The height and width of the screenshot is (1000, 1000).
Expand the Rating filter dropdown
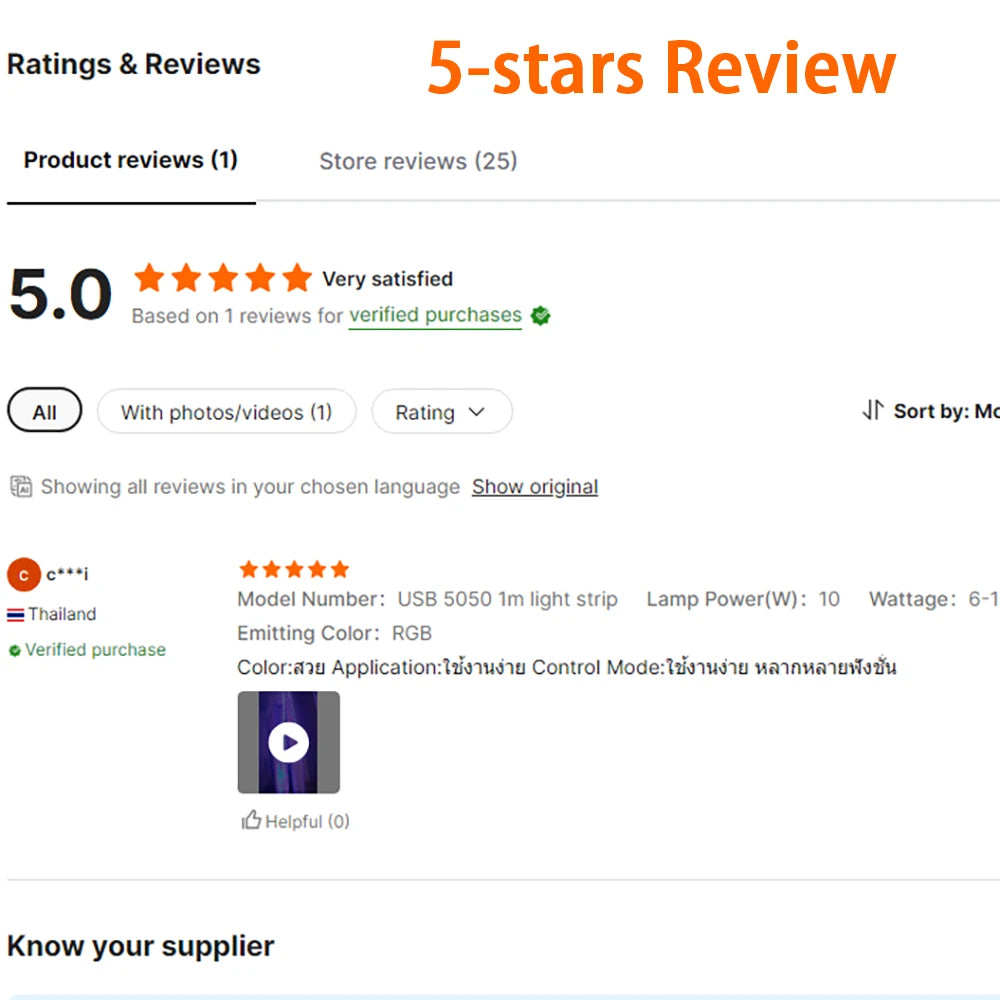coord(441,412)
